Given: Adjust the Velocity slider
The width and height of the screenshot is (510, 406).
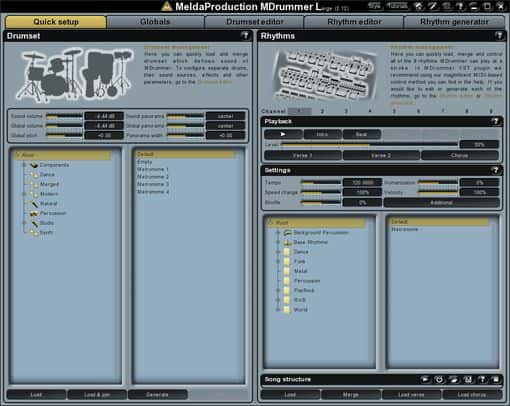Looking at the screenshot, I should [x=438, y=192].
